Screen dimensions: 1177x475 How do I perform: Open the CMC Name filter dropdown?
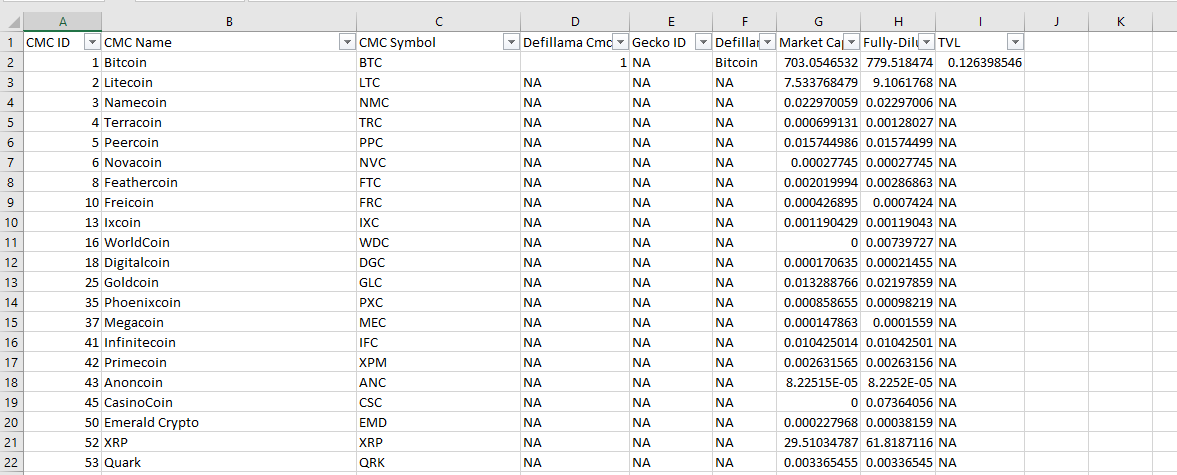[347, 43]
